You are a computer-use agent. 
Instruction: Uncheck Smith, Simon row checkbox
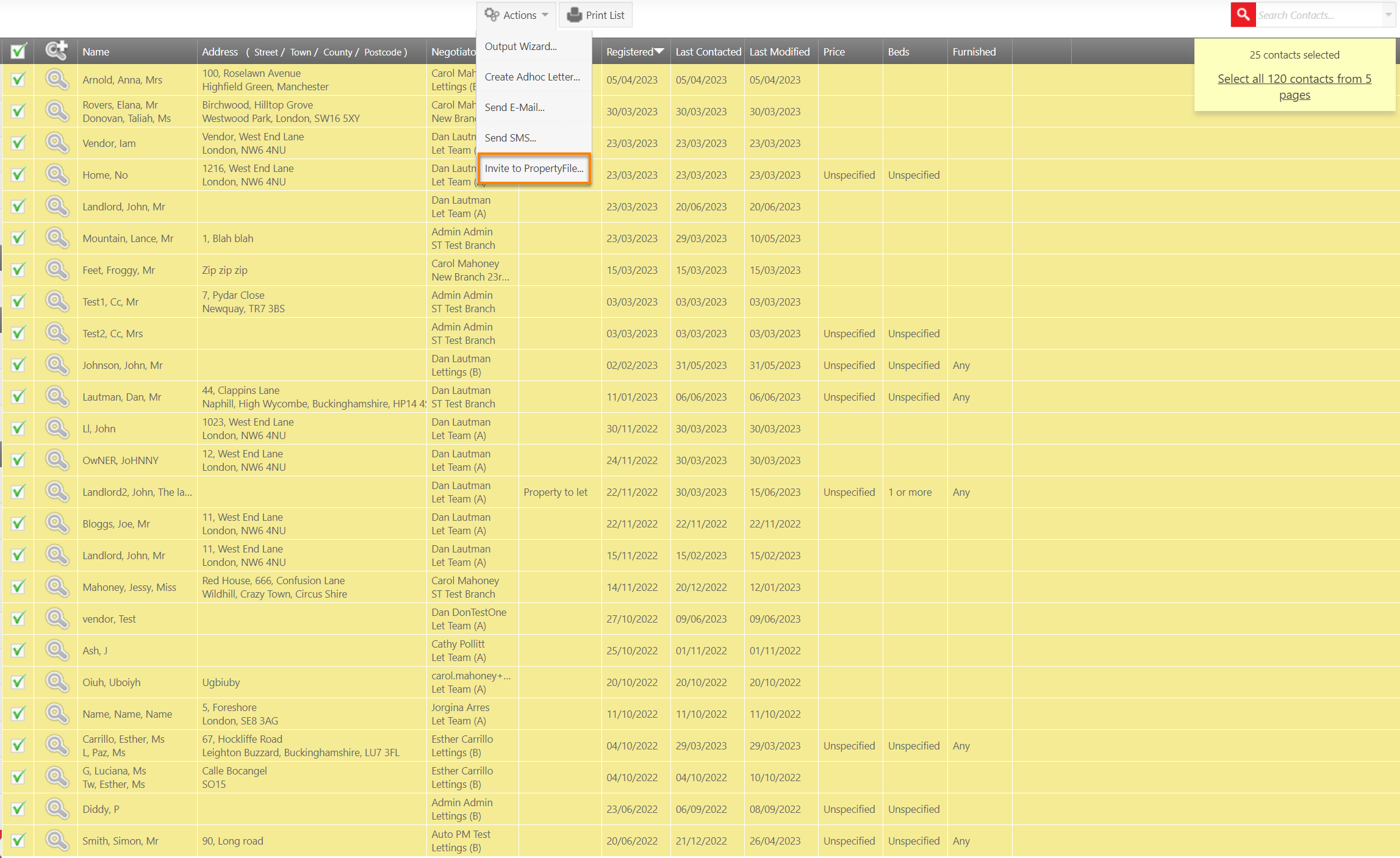(x=18, y=841)
